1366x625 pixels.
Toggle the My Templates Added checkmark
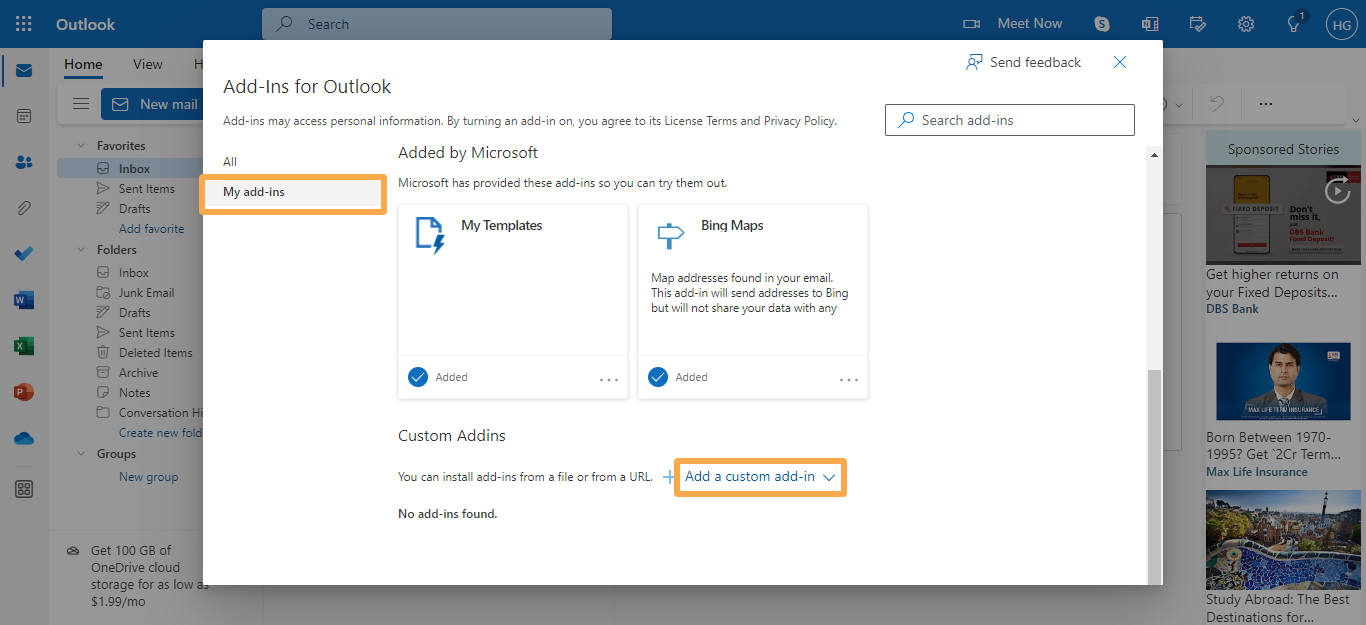[x=418, y=377]
